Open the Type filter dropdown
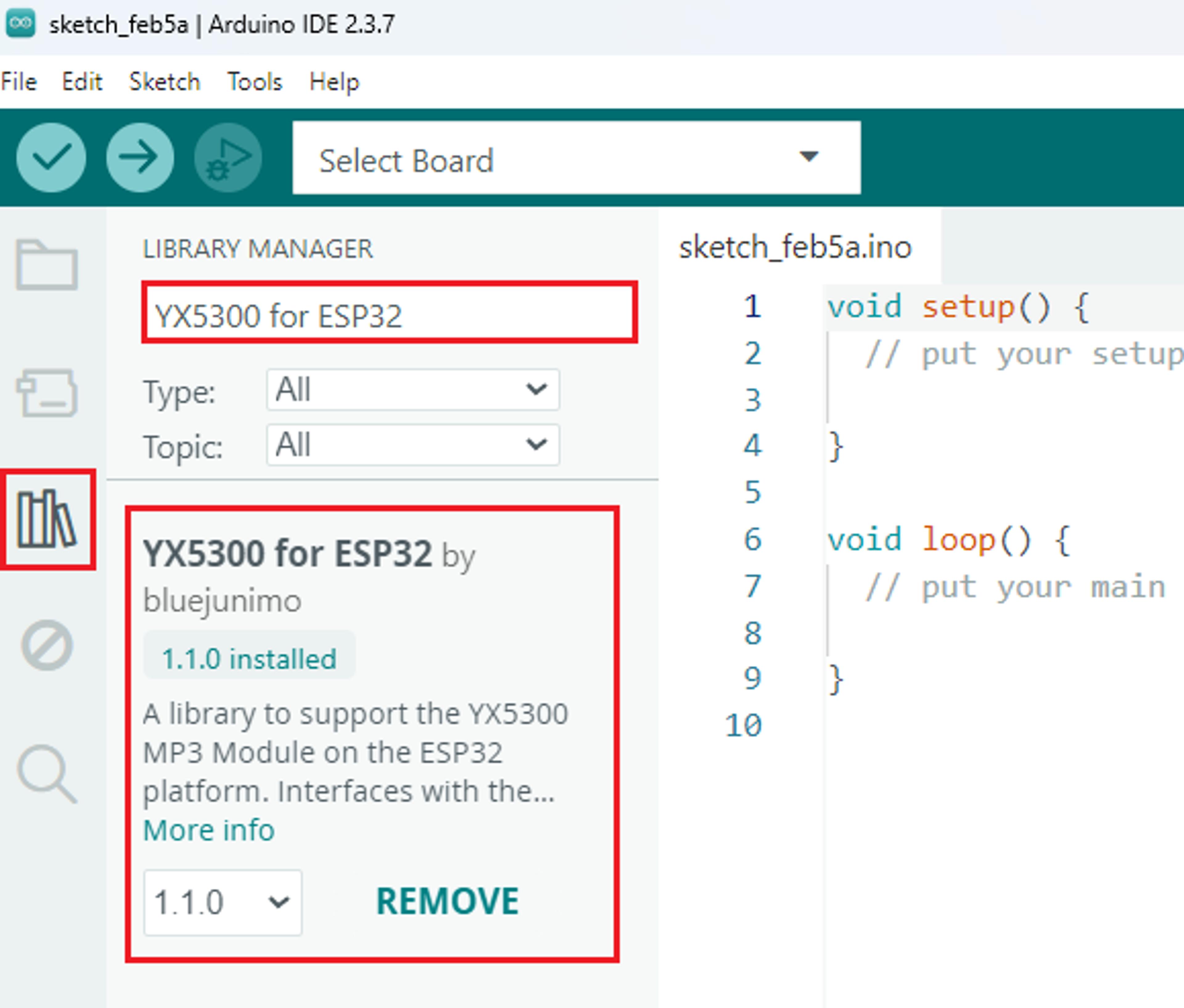Image resolution: width=1184 pixels, height=1008 pixels. [x=413, y=390]
